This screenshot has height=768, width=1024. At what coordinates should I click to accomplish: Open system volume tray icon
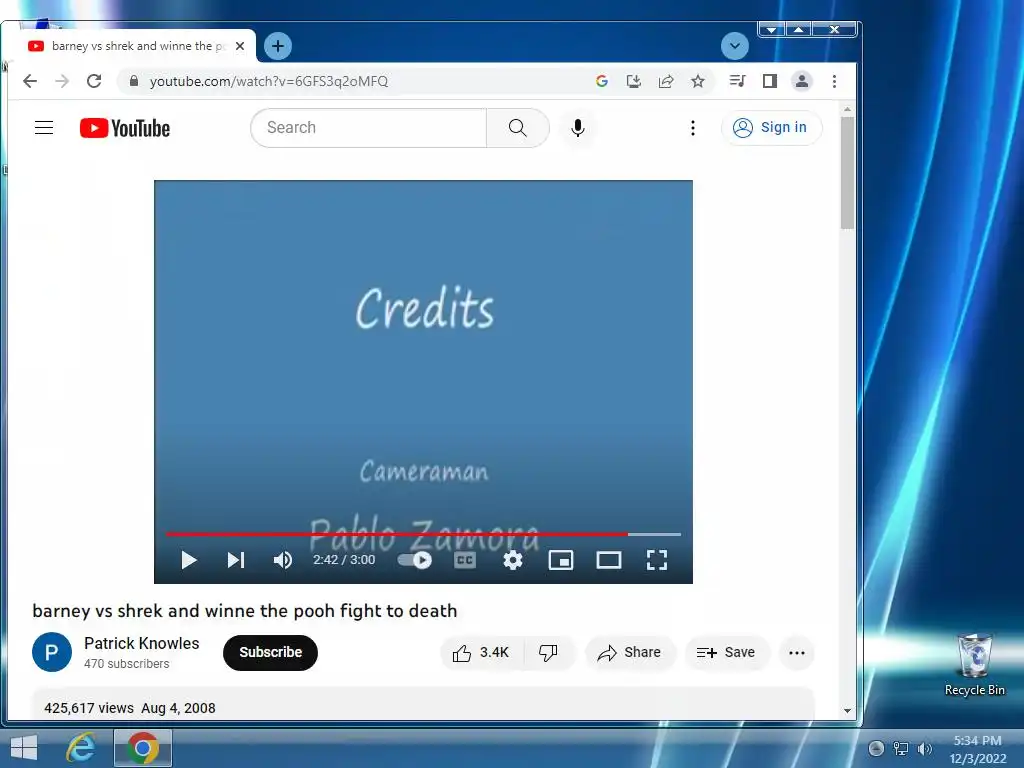pos(924,748)
